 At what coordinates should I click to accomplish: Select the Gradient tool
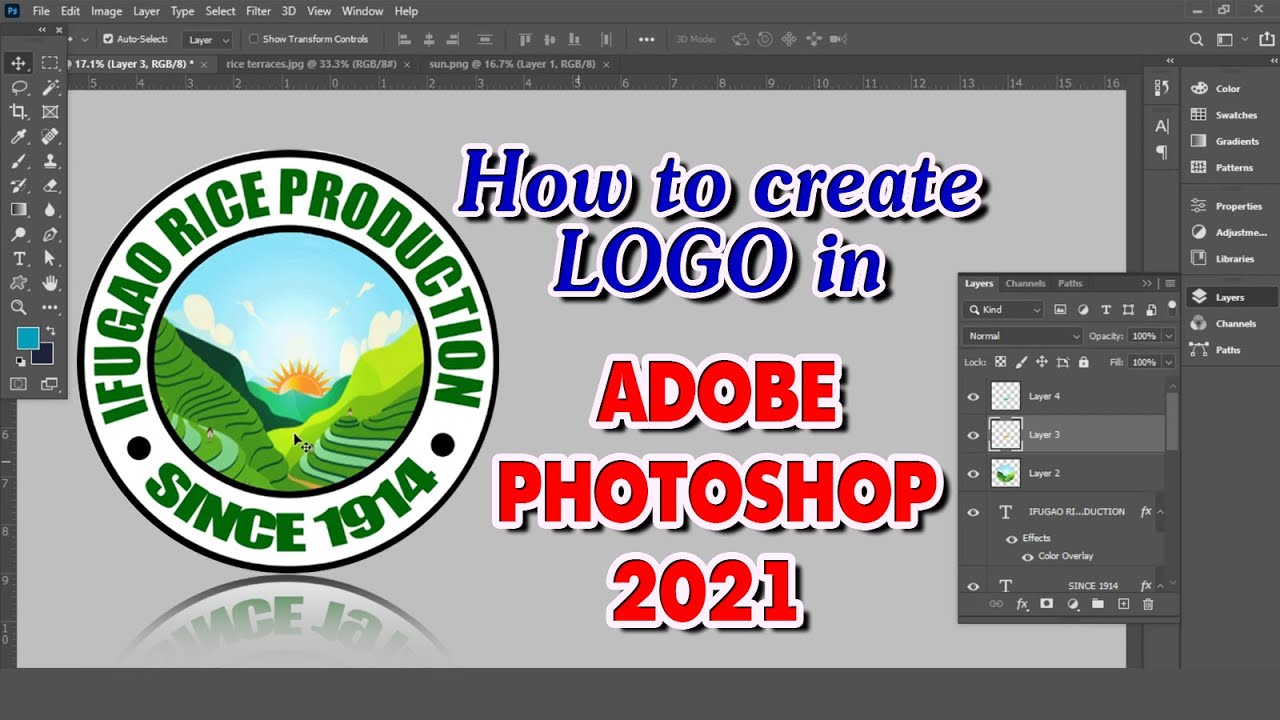[19, 210]
